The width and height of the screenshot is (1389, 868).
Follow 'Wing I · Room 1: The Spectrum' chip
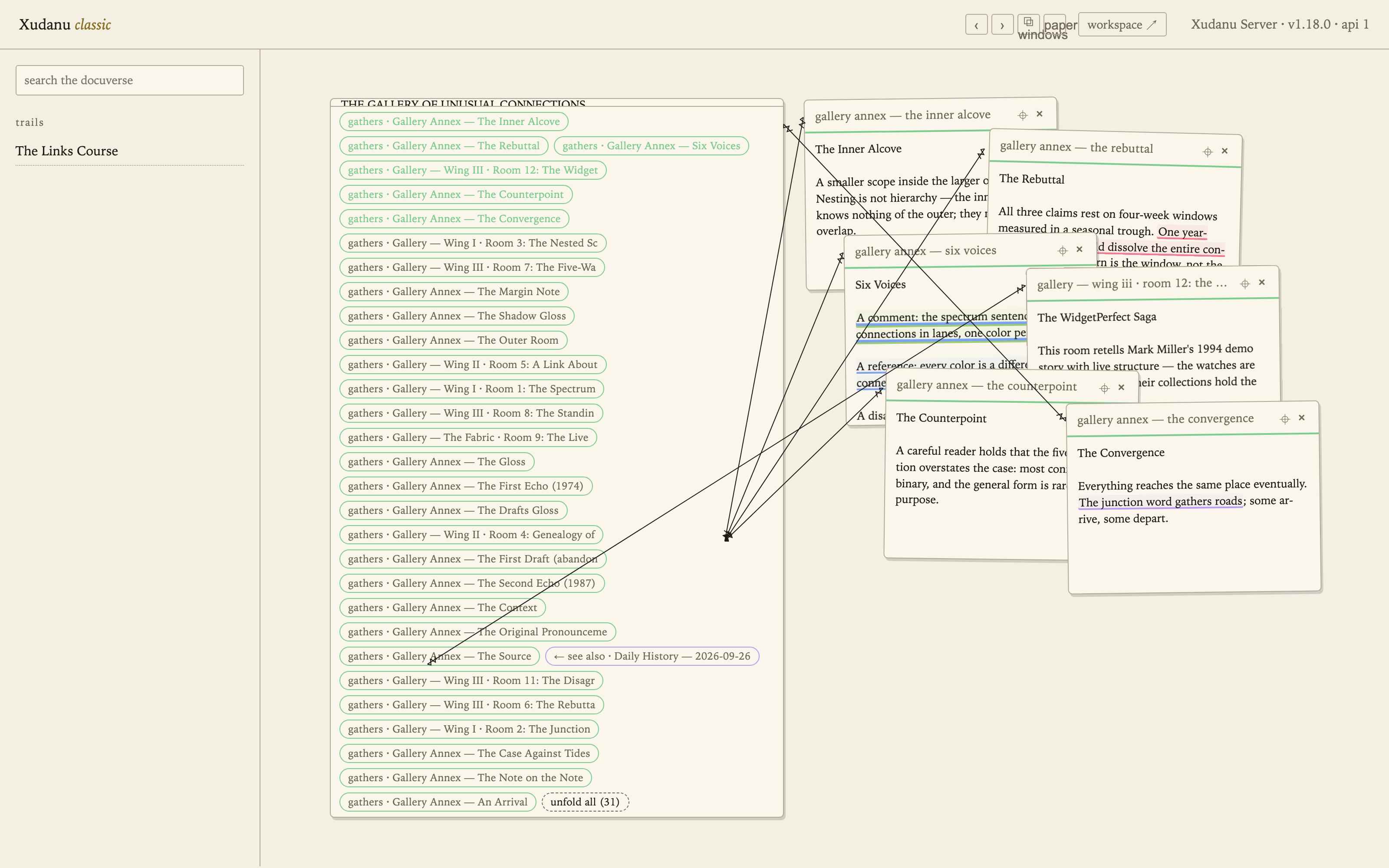point(472,389)
